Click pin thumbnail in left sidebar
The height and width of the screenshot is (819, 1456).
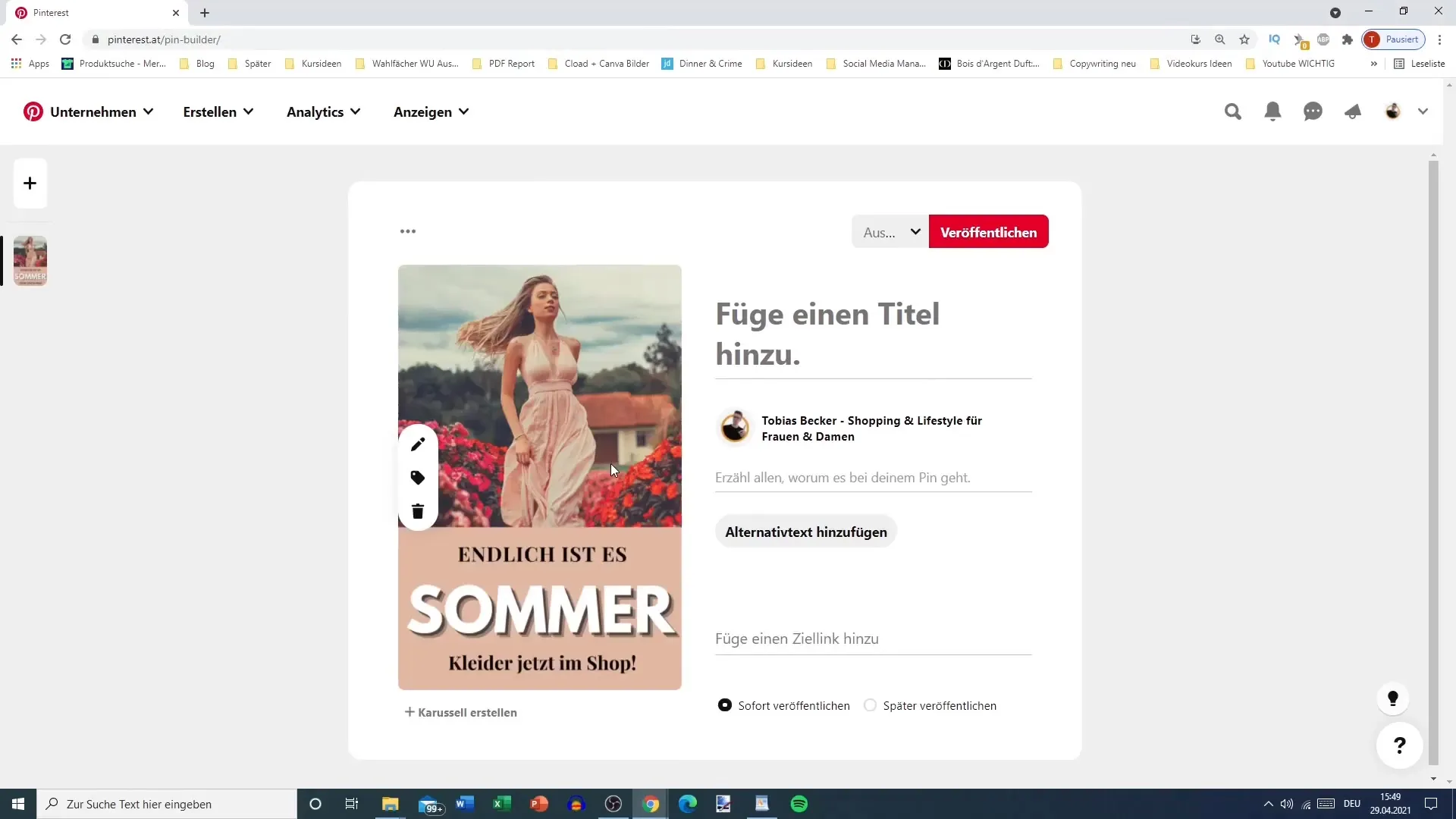[29, 260]
